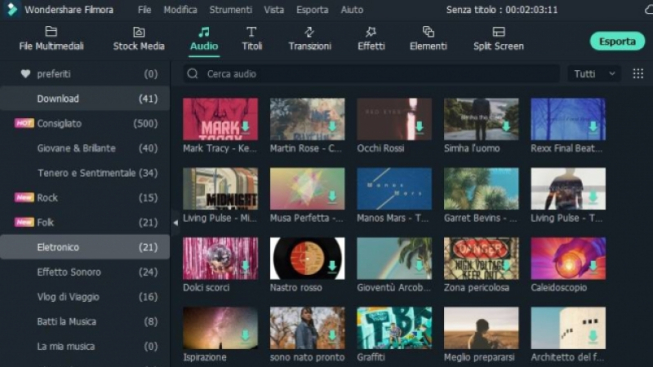Download the sono nato pronto track

(x=332, y=335)
